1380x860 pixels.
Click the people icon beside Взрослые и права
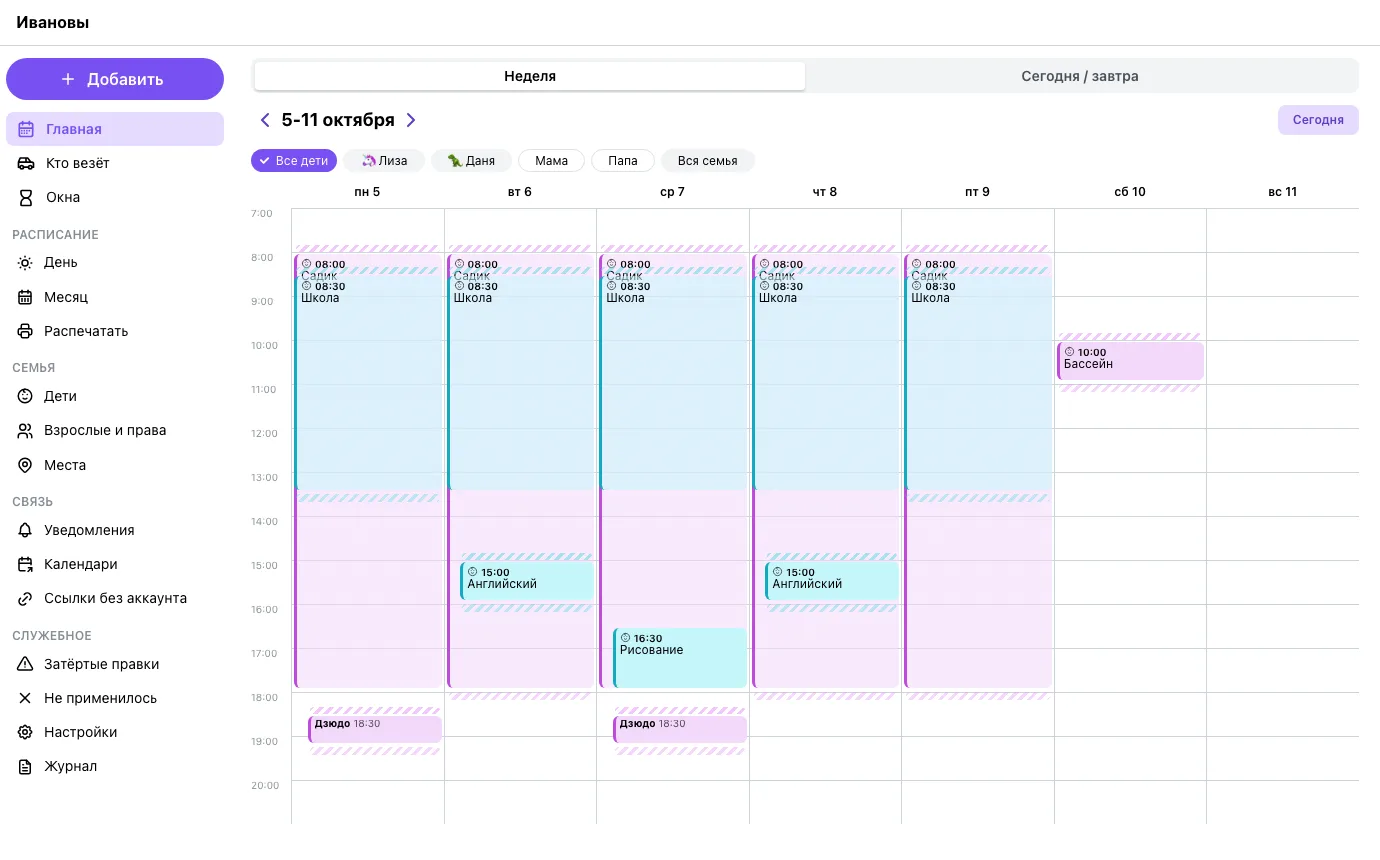point(25,430)
